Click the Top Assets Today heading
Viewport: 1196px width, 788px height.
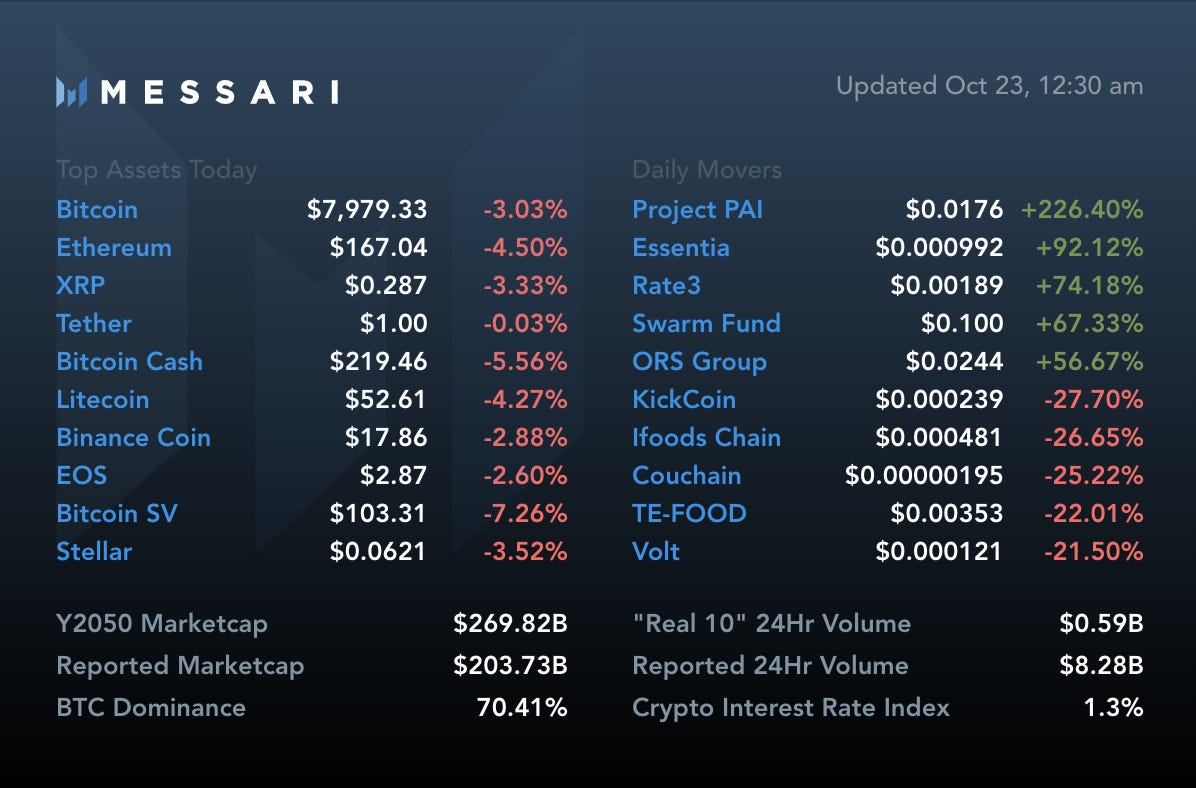coord(156,170)
